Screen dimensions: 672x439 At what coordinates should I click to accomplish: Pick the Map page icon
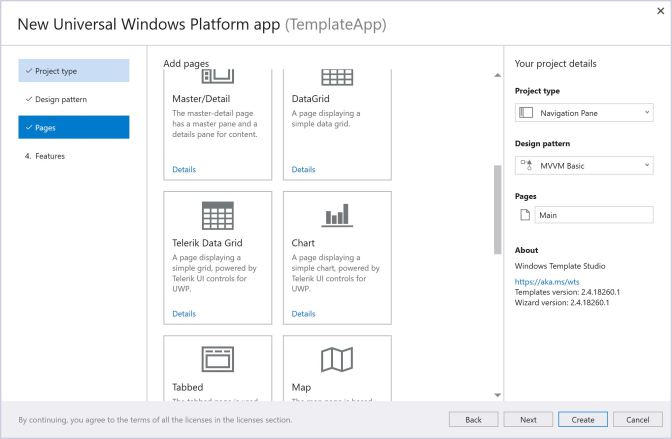(337, 359)
